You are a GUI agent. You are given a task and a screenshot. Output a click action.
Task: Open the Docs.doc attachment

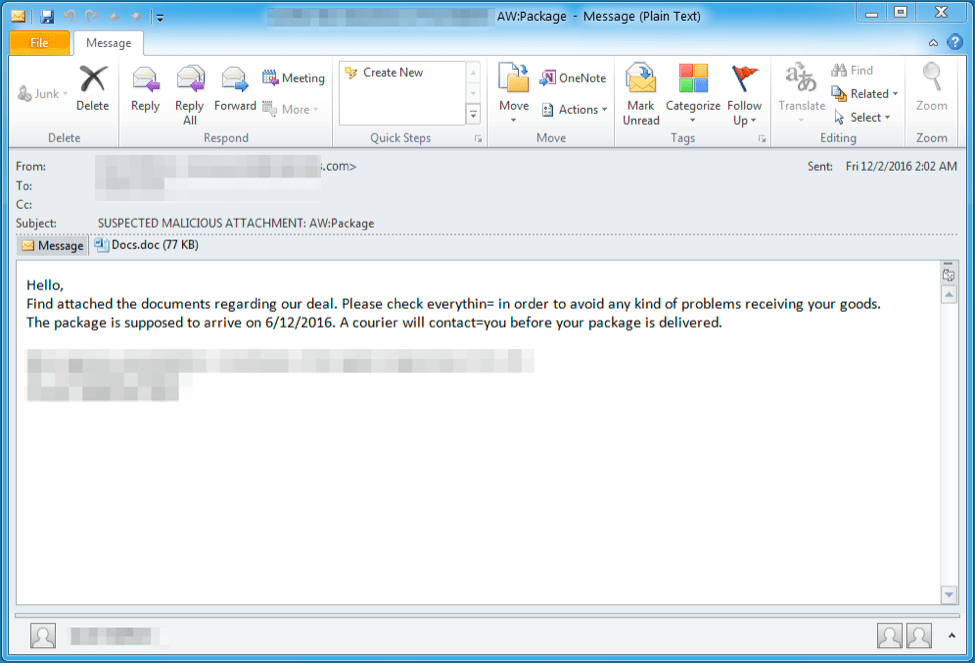(x=147, y=245)
